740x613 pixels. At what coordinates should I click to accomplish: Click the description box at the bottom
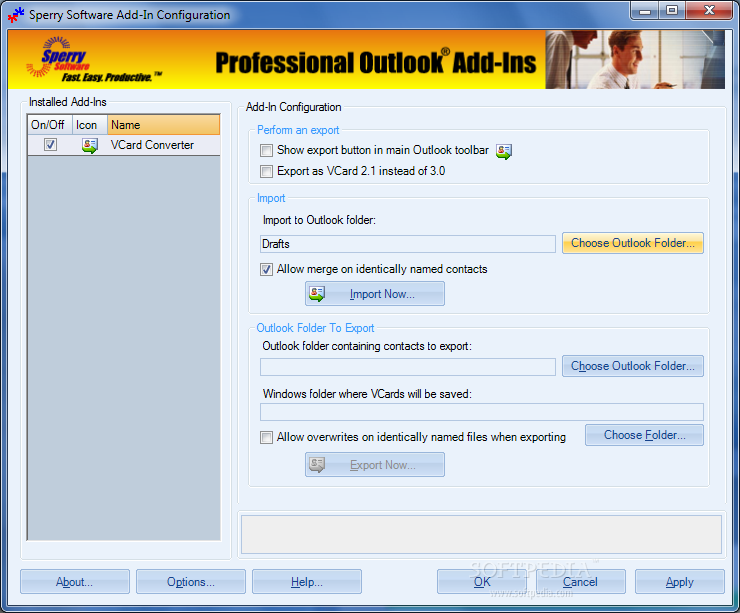tap(481, 534)
